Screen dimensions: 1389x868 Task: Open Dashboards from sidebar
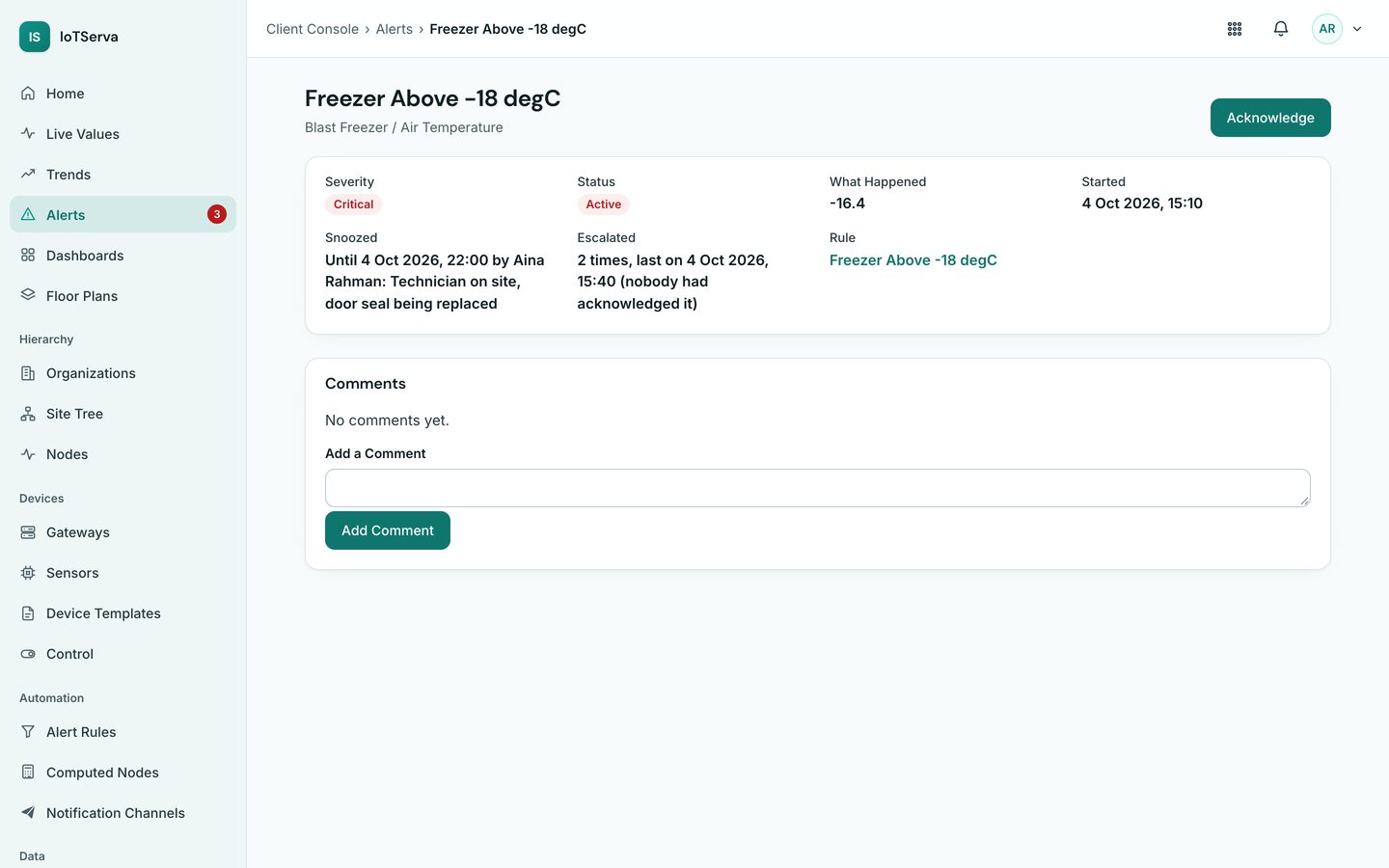point(123,256)
